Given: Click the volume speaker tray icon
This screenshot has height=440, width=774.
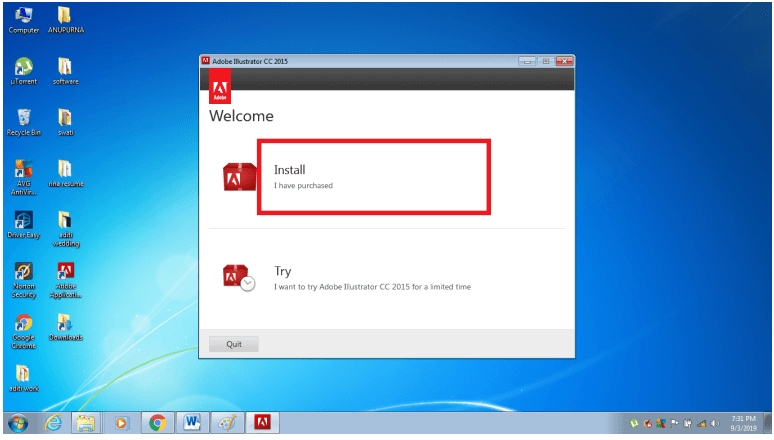Looking at the screenshot, I should tap(715, 423).
